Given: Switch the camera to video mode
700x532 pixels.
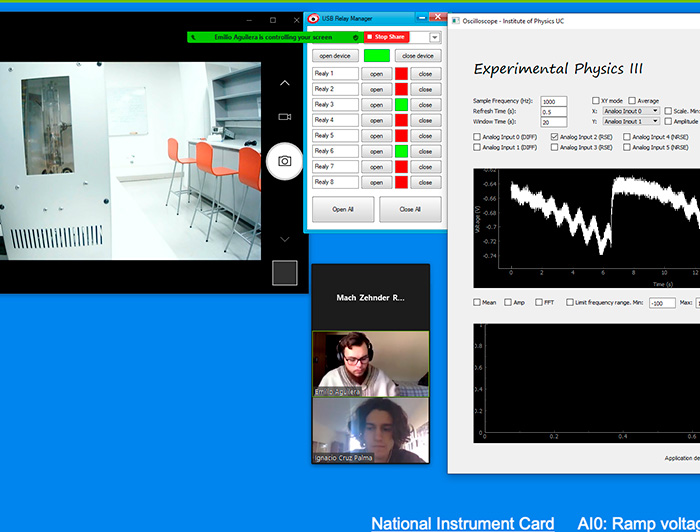Looking at the screenshot, I should coord(285,117).
